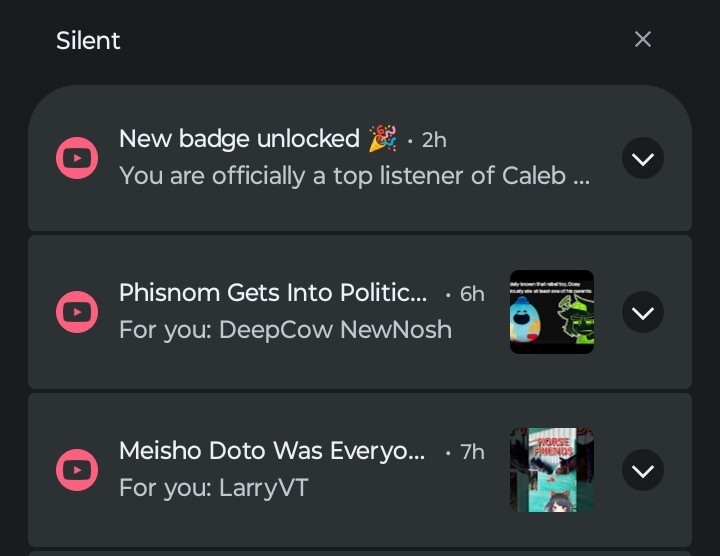Click the app icon on the badge notification
Screen dimensions: 720x556
77,158
